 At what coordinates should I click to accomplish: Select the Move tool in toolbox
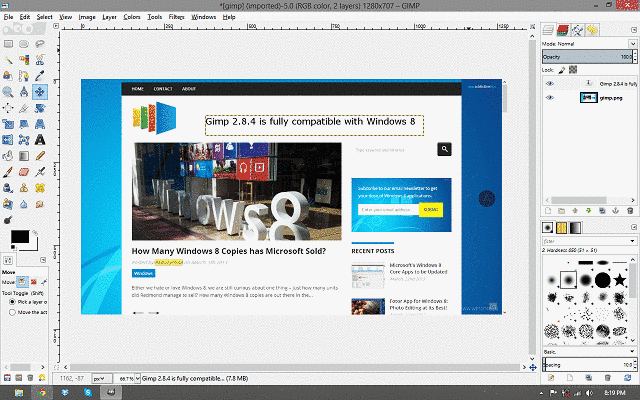point(40,92)
